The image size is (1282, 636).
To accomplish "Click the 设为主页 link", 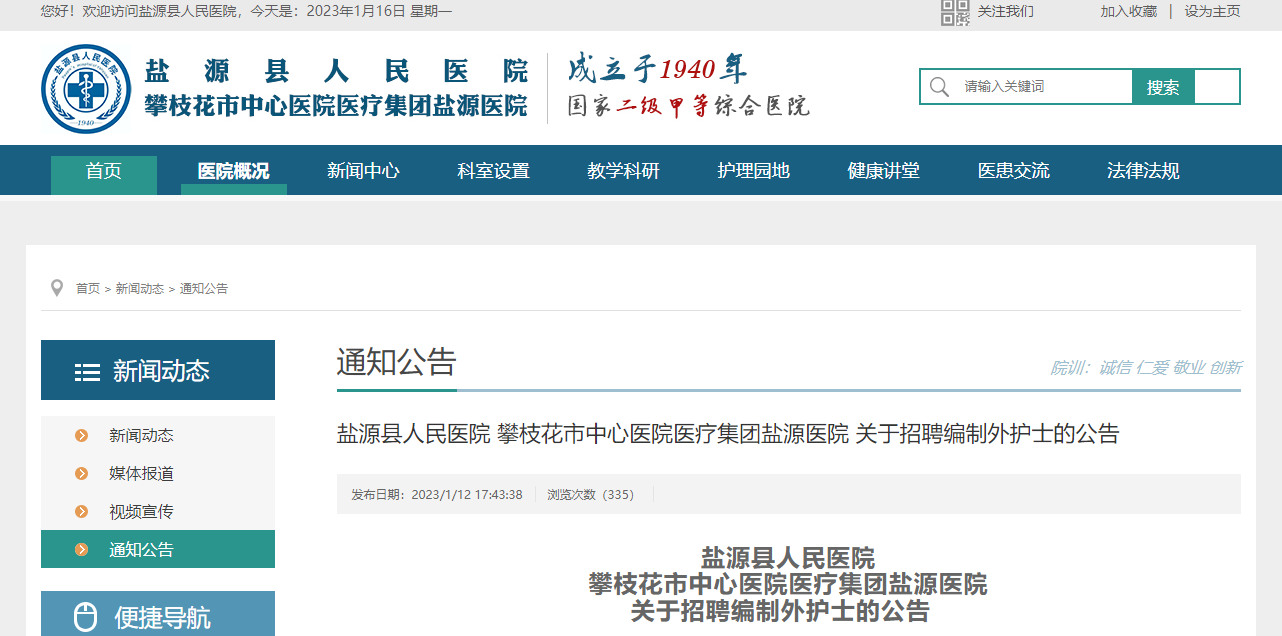I will click(x=1212, y=11).
